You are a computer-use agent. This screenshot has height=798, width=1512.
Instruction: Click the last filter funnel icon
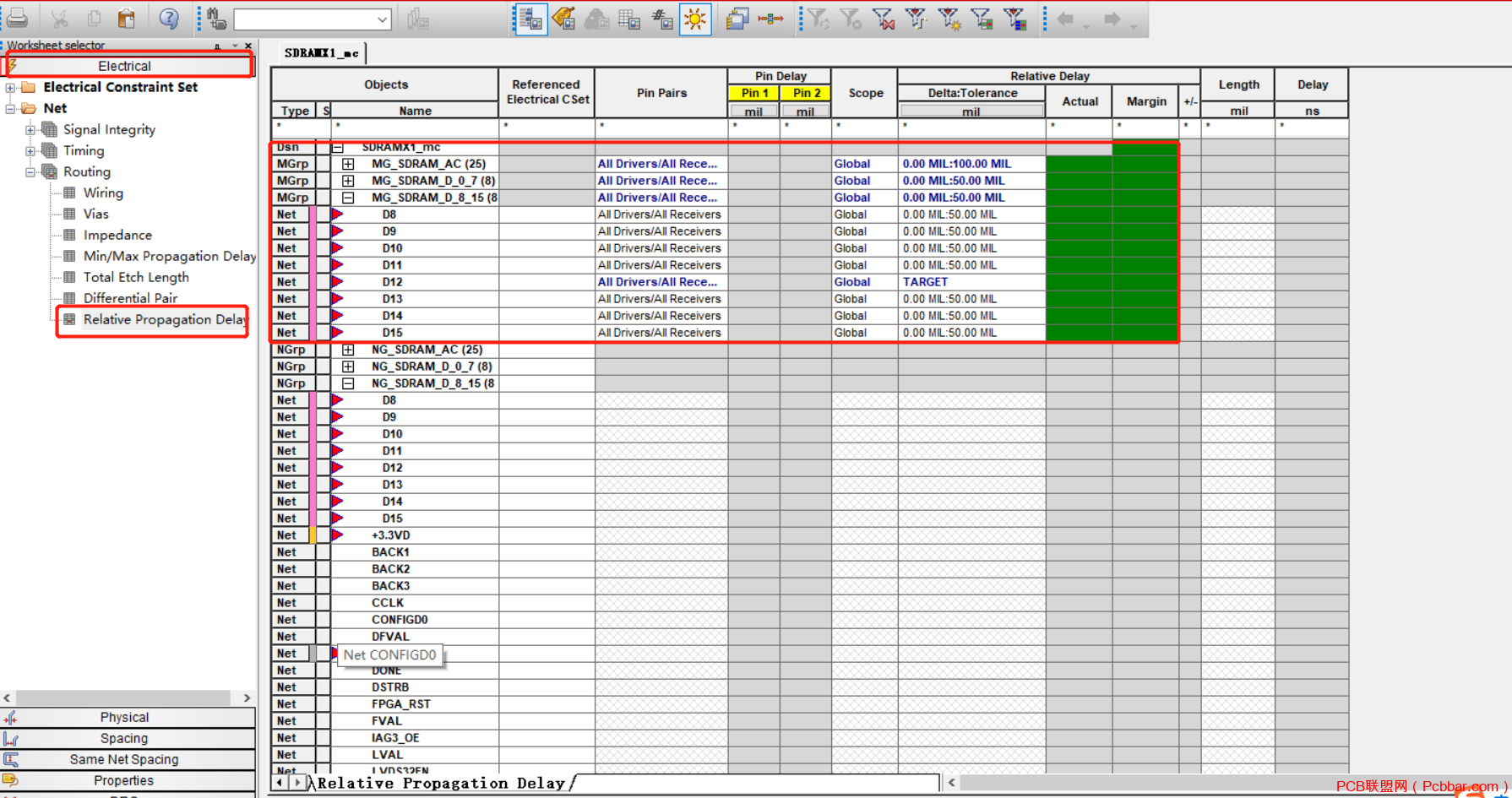pos(1014,19)
